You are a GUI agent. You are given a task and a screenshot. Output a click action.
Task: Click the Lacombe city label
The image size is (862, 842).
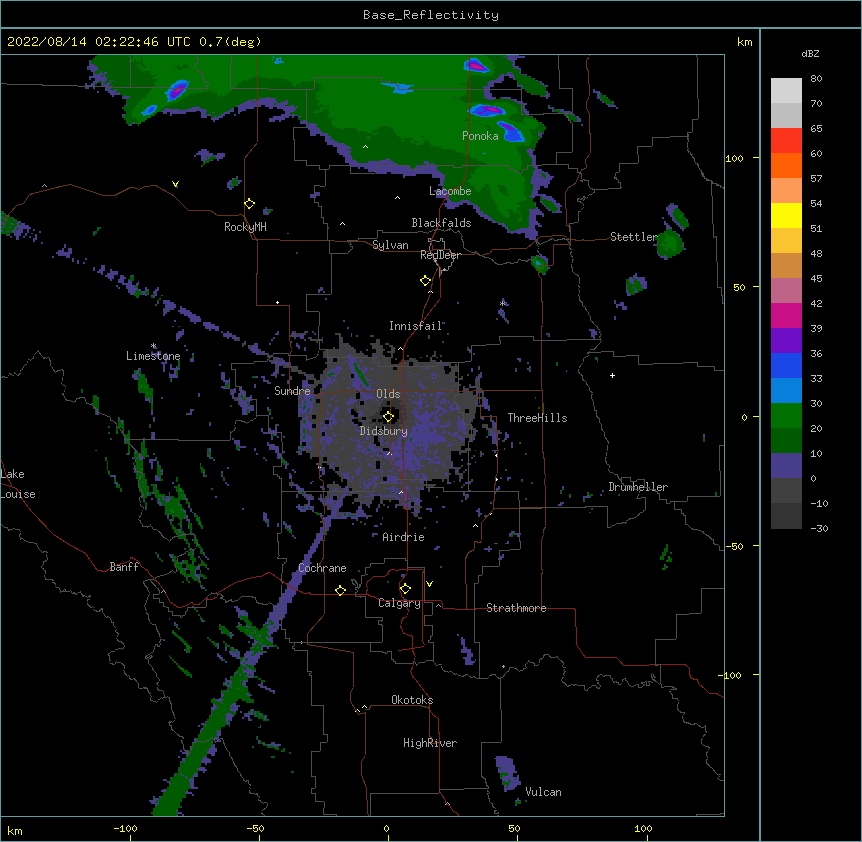click(x=450, y=191)
